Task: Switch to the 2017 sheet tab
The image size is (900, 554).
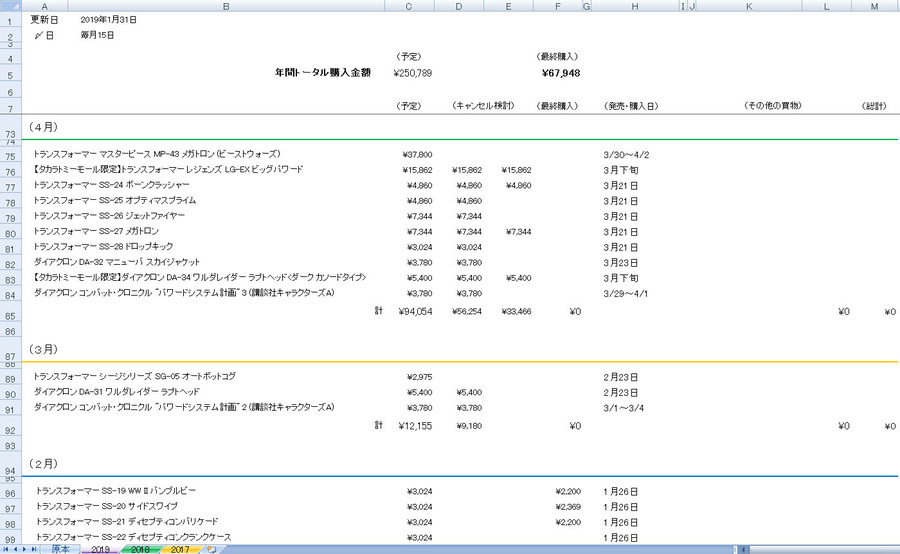Action: pos(180,549)
